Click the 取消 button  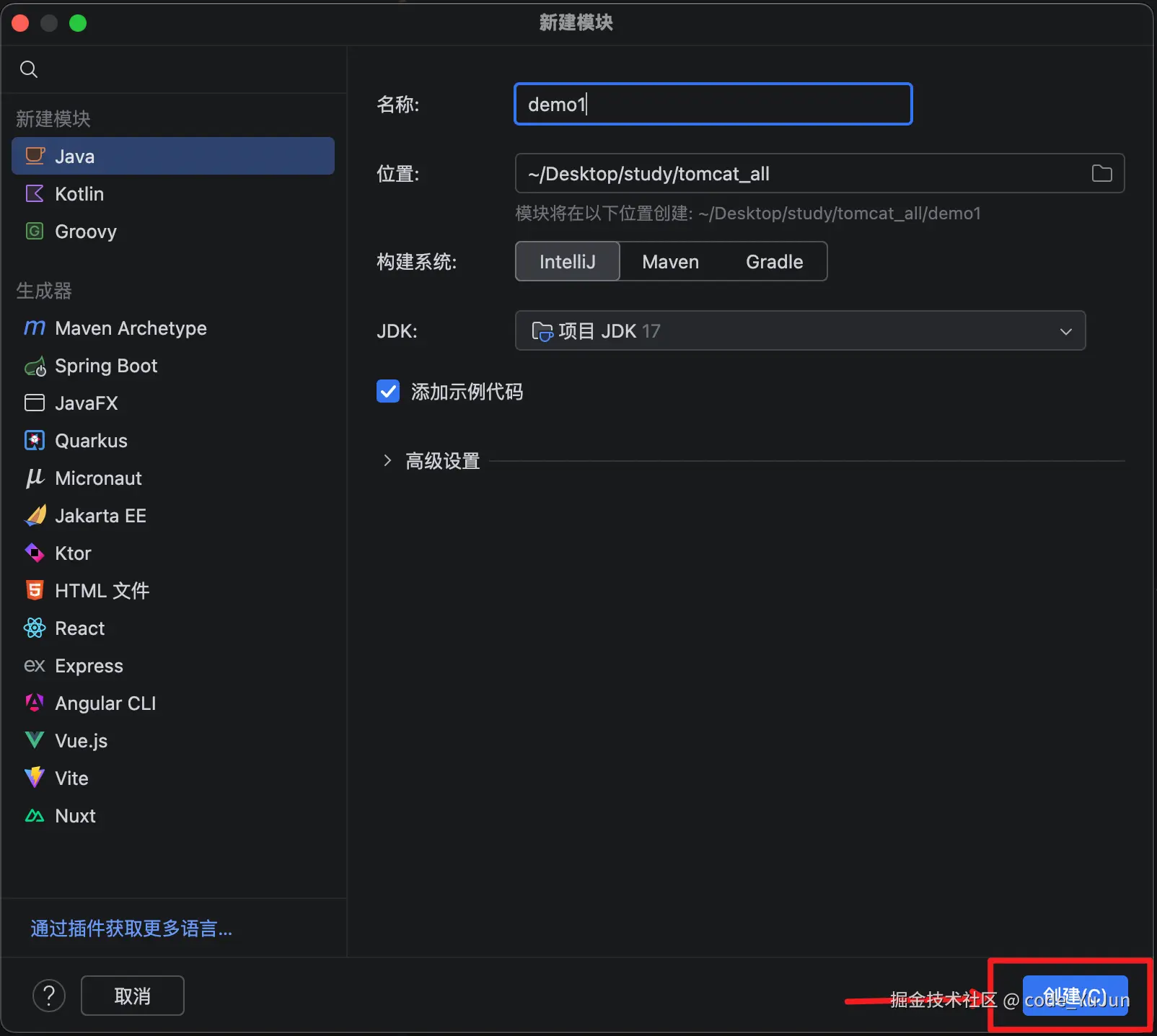133,996
